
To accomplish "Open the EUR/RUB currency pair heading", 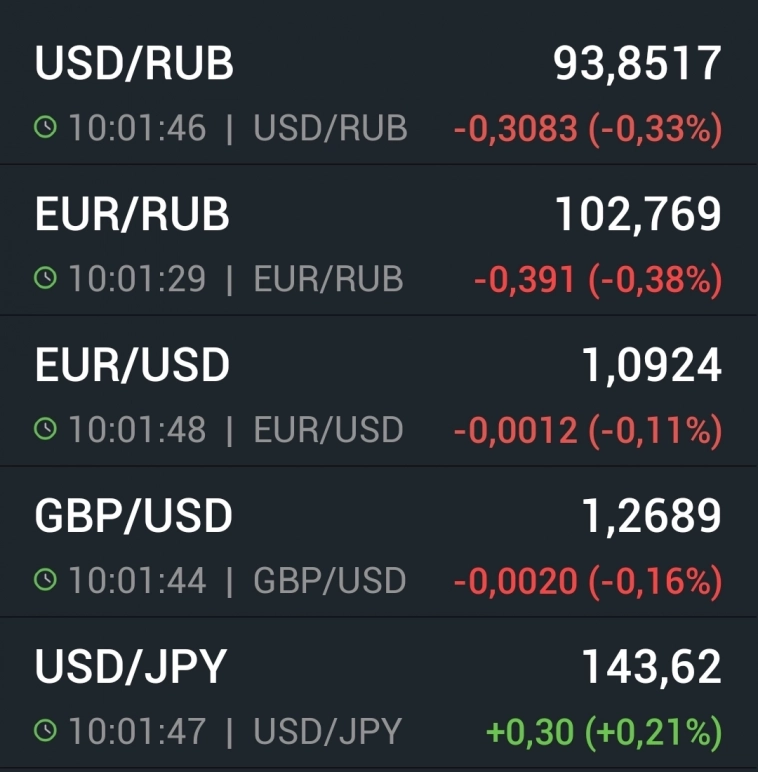I will [132, 215].
